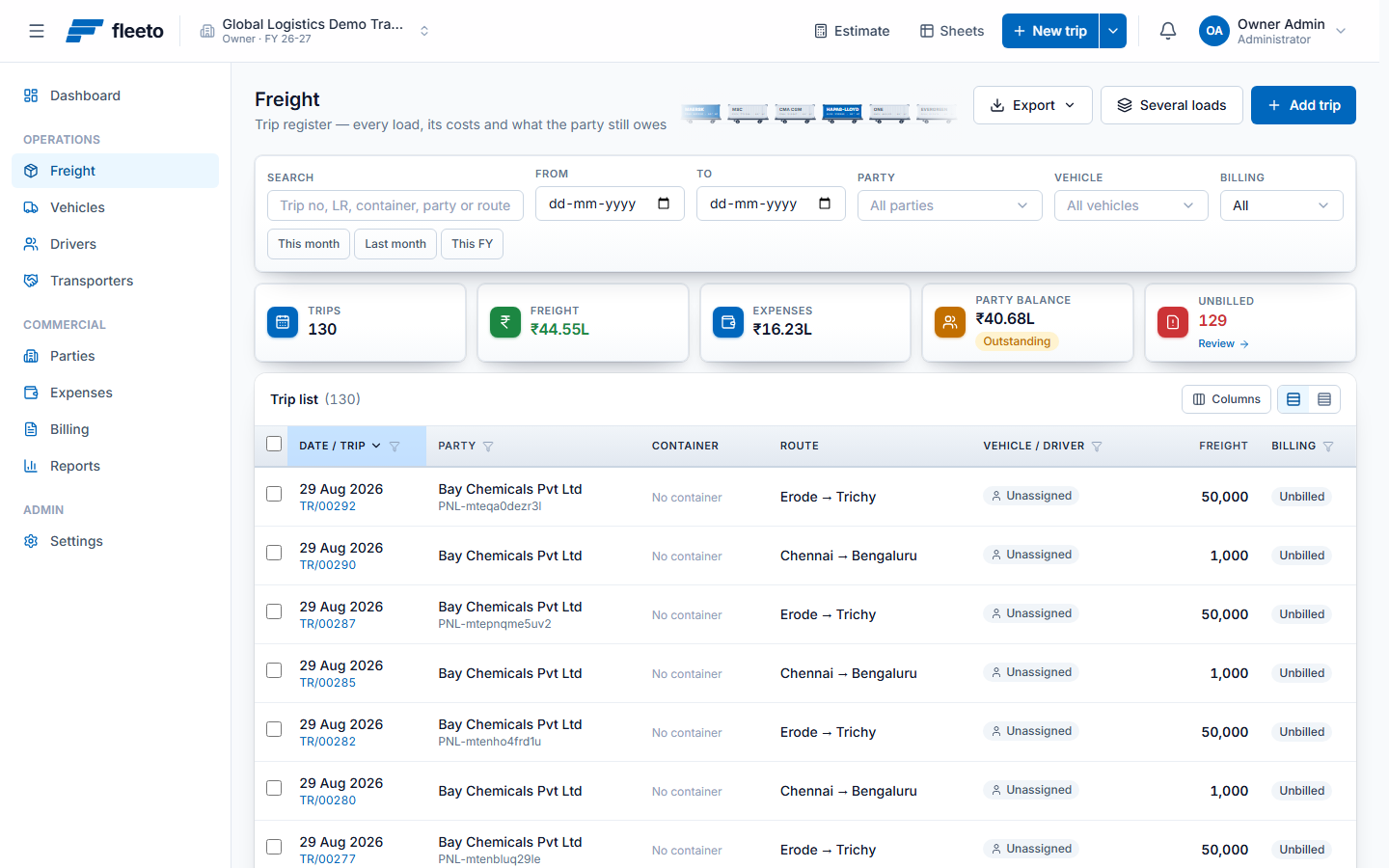Open the From date calendar picker

click(664, 203)
